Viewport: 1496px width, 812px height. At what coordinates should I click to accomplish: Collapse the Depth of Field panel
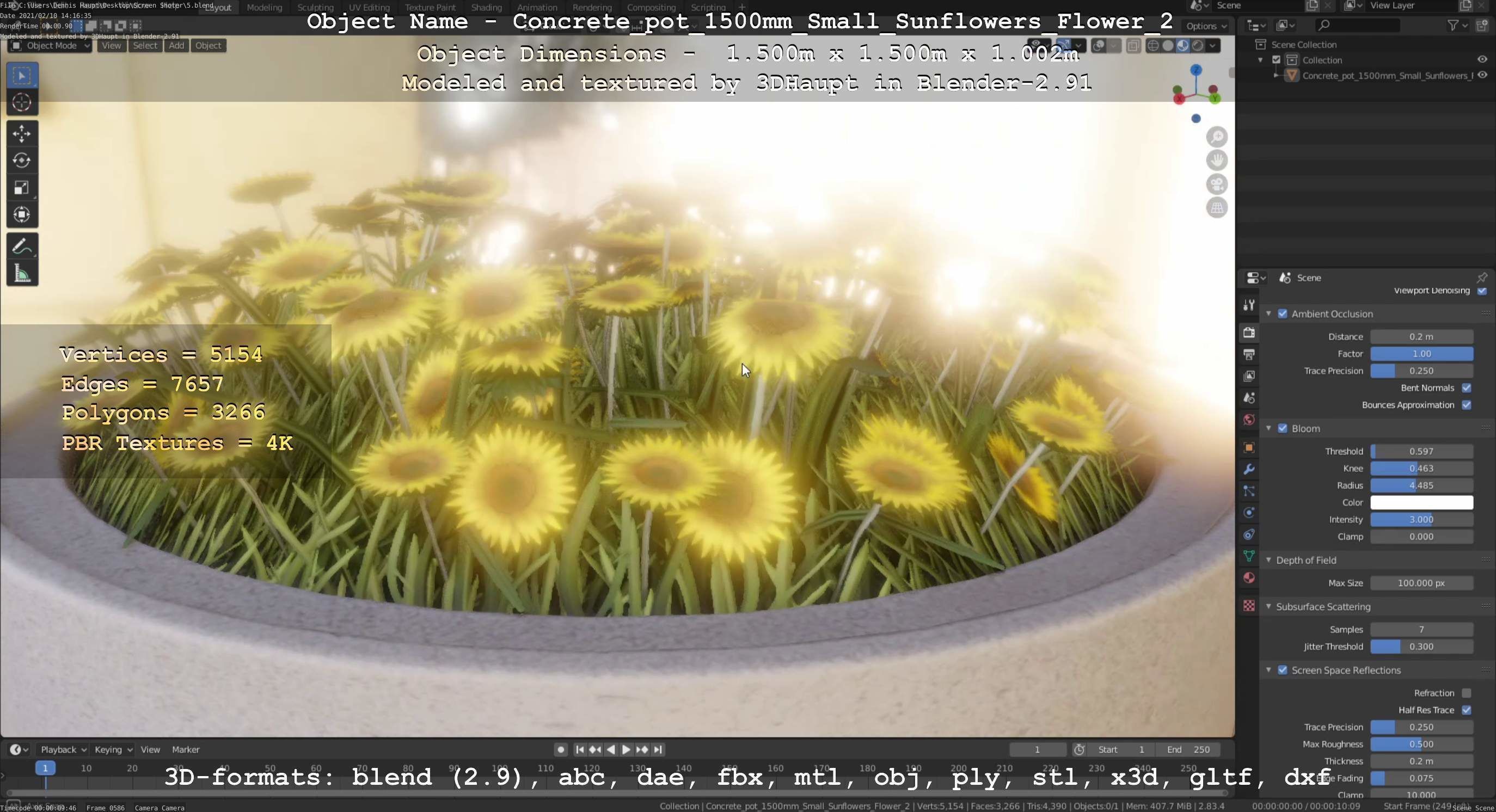(1268, 560)
